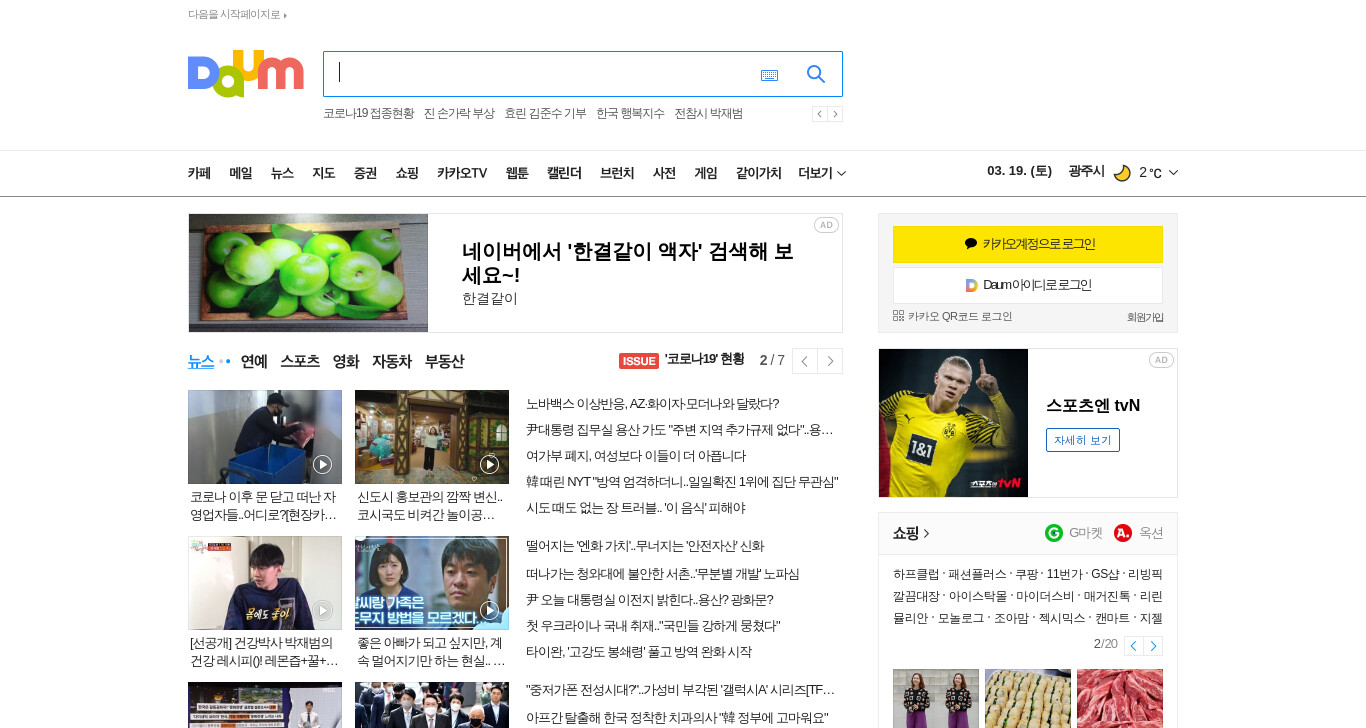This screenshot has width=1366, height=728.
Task: Open 웹툰 from the service menu
Action: pyautogui.click(x=517, y=173)
